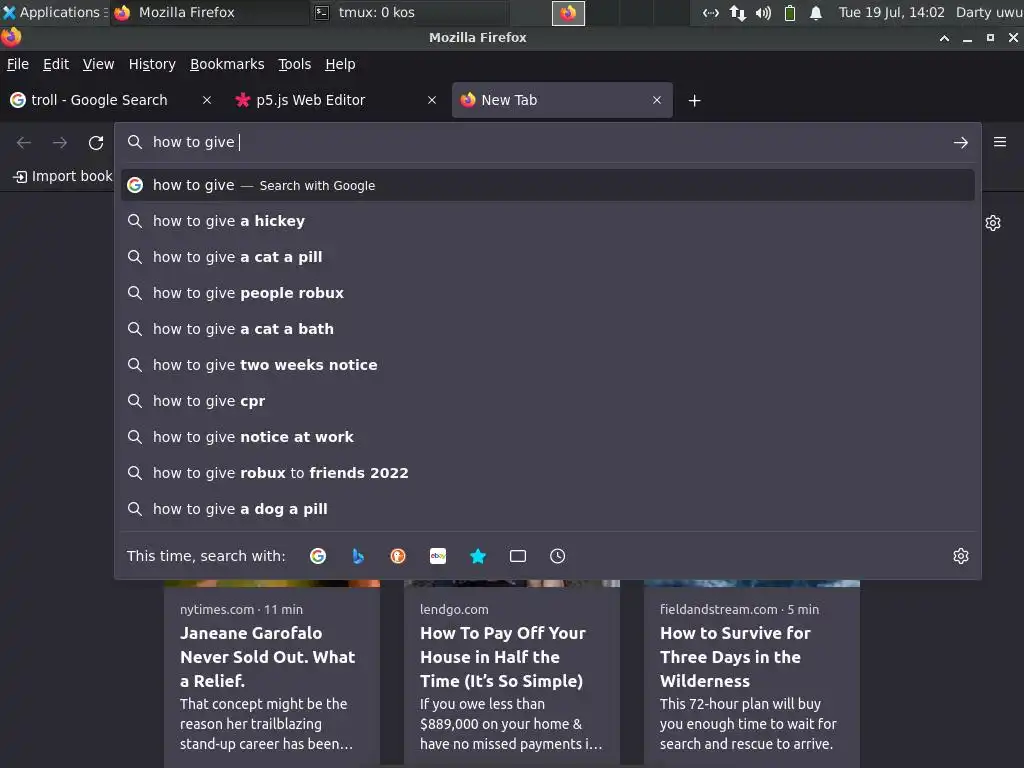The height and width of the screenshot is (768, 1024).
Task: Open the File menu
Action: pyautogui.click(x=18, y=64)
